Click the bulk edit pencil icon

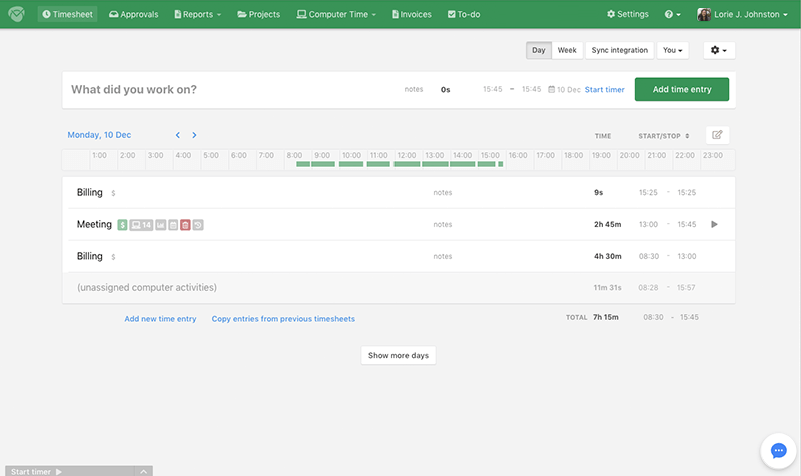pyautogui.click(x=717, y=135)
